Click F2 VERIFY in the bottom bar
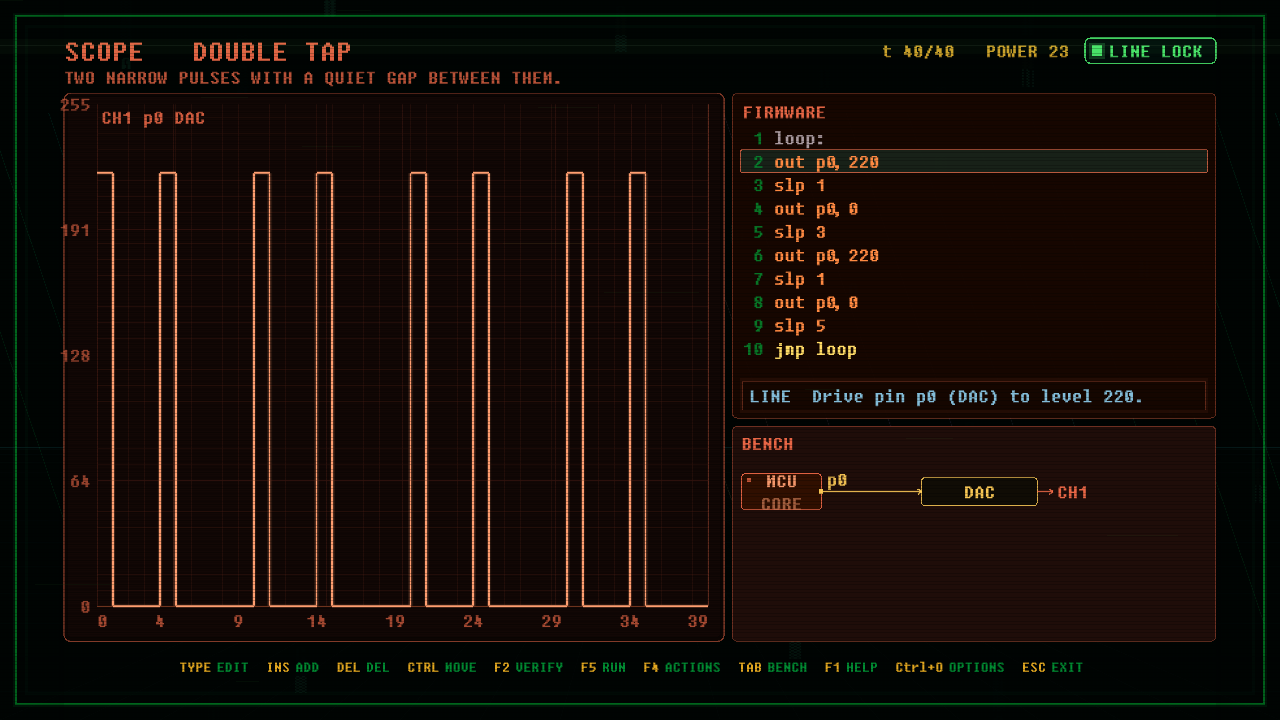Screen dimensions: 1280x720 pyautogui.click(x=528, y=667)
